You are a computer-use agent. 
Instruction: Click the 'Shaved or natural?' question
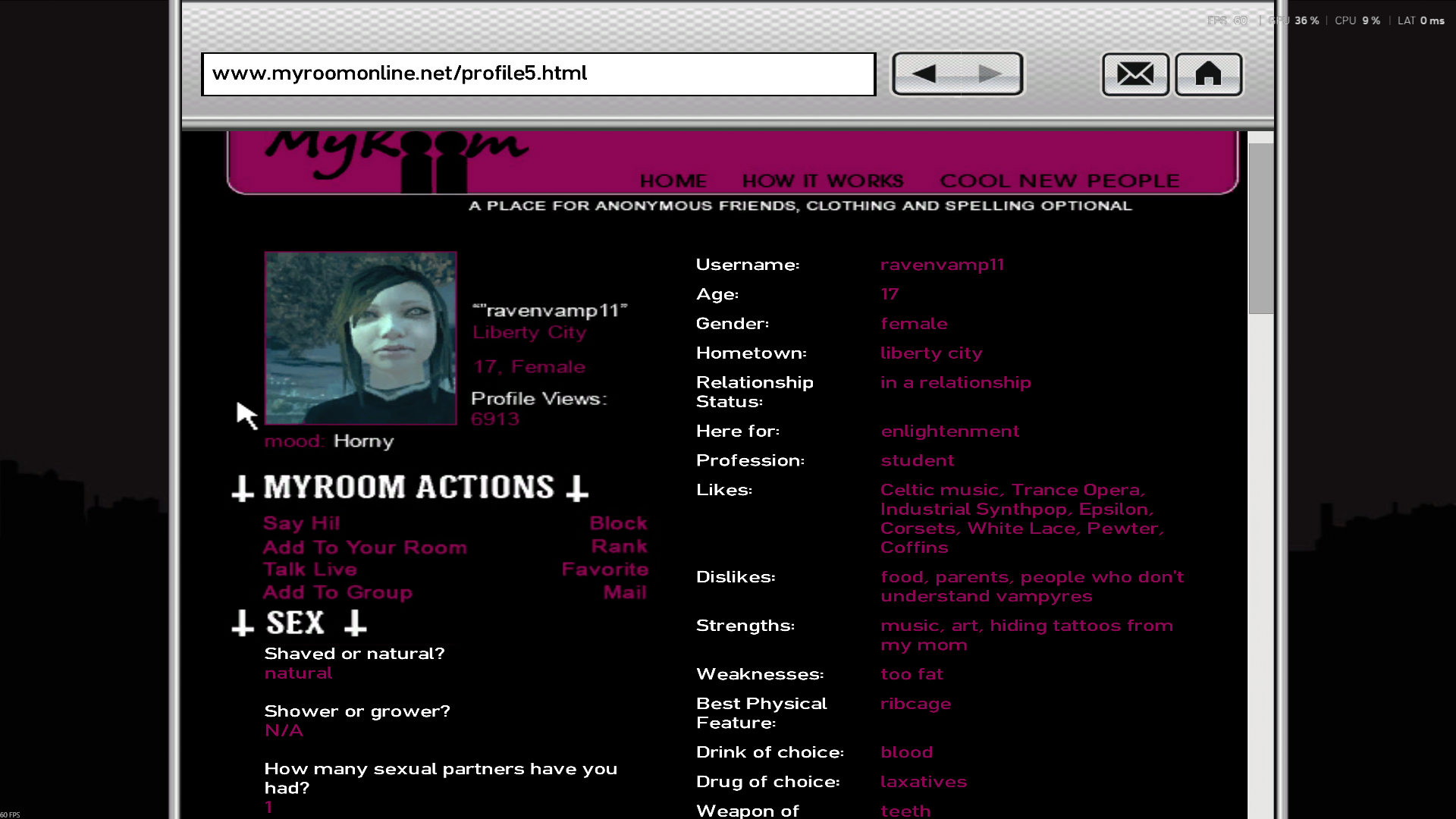click(x=354, y=654)
